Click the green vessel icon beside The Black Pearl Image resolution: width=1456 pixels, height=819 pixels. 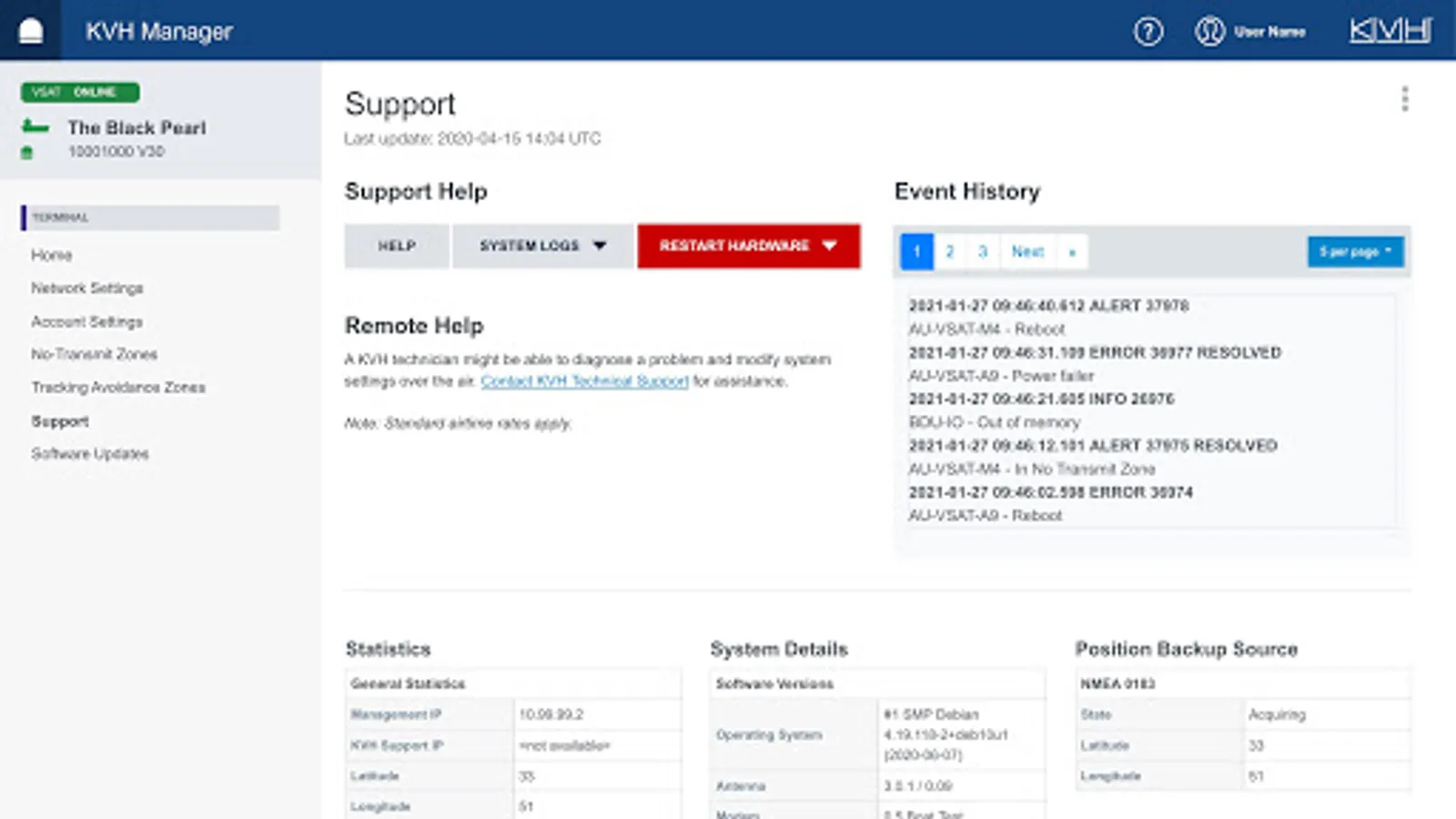[35, 126]
